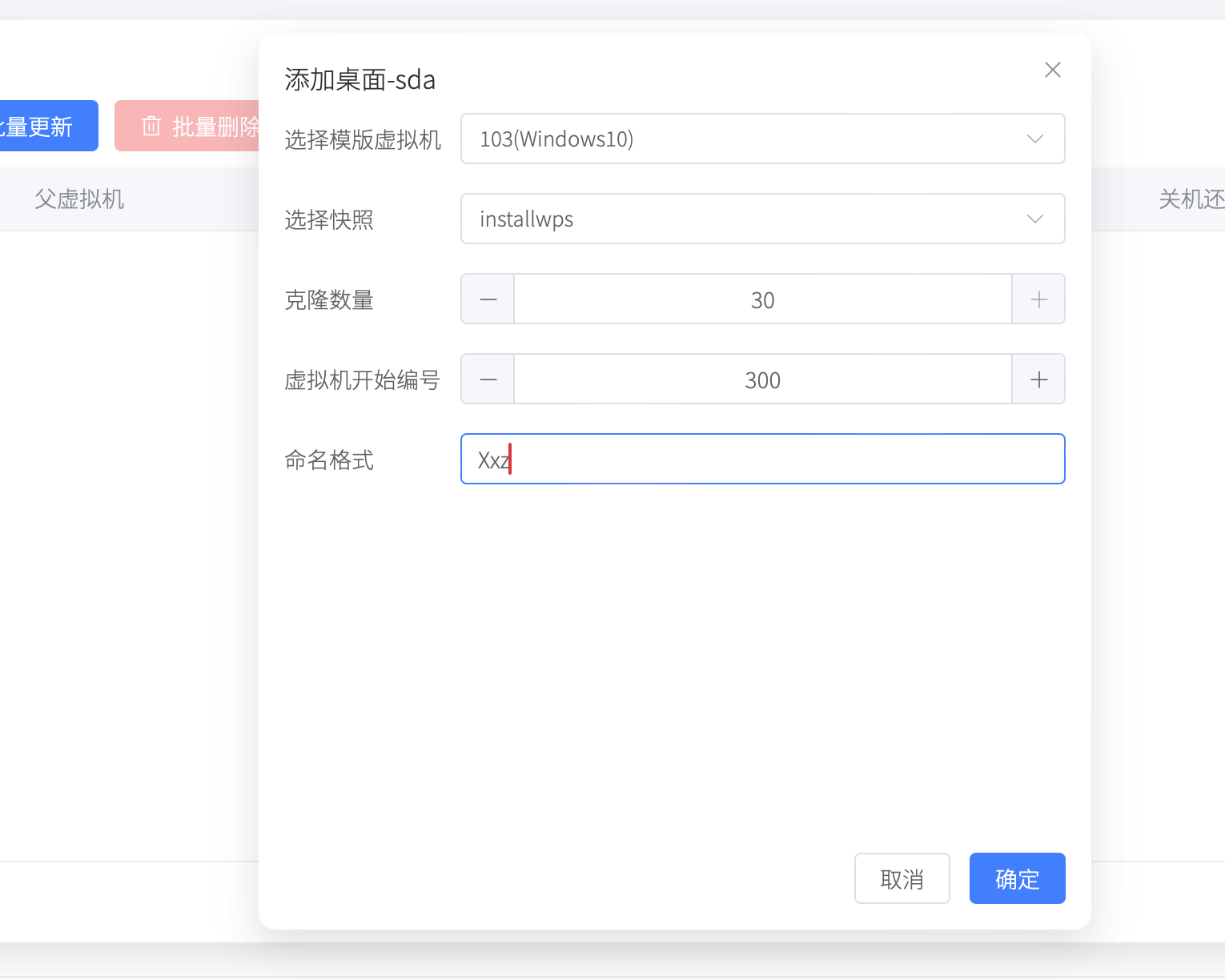Click the 命名格式 text input field
This screenshot has height=980, width=1225.
click(x=762, y=459)
